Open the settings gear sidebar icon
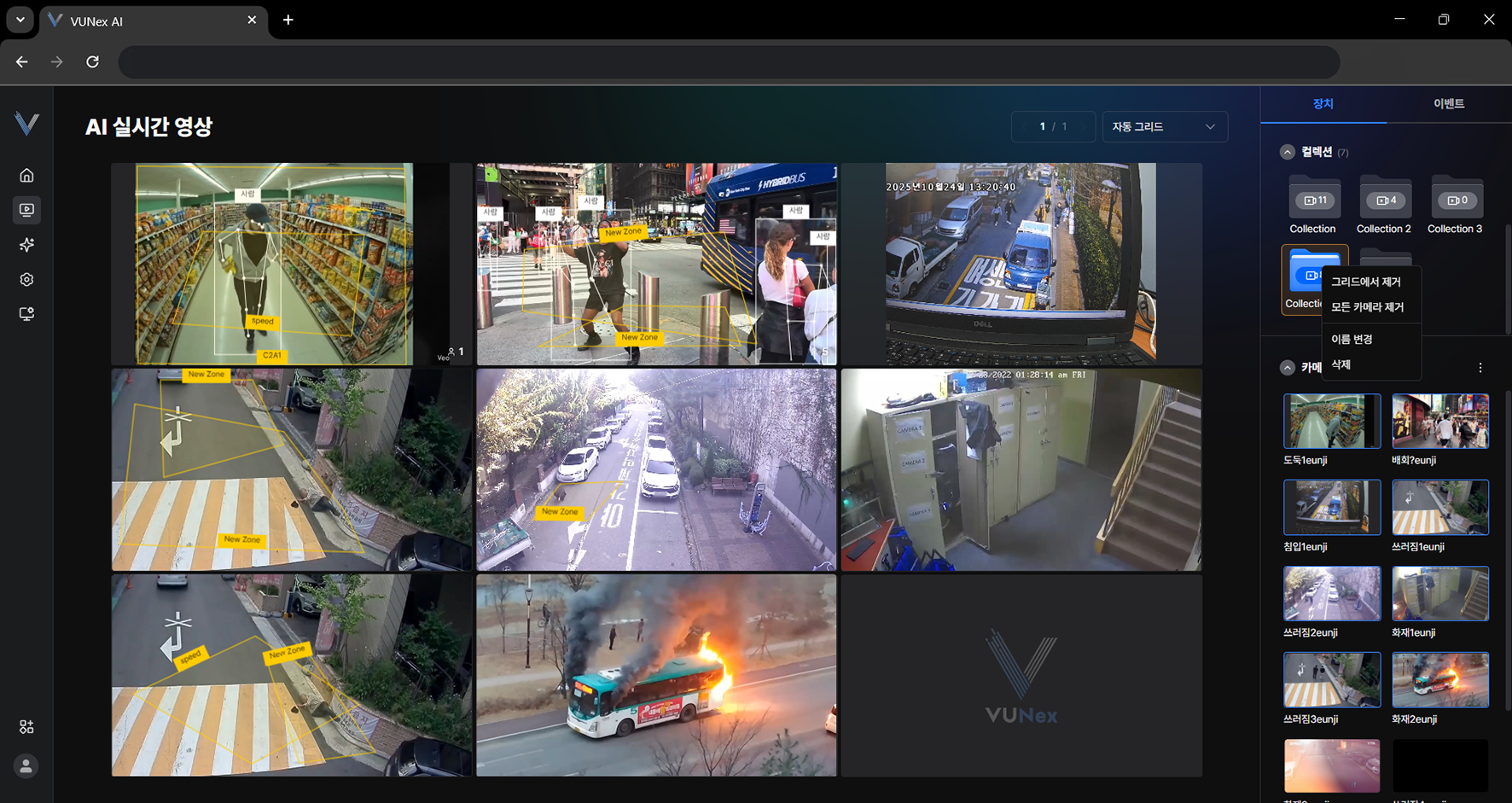 tap(26, 280)
